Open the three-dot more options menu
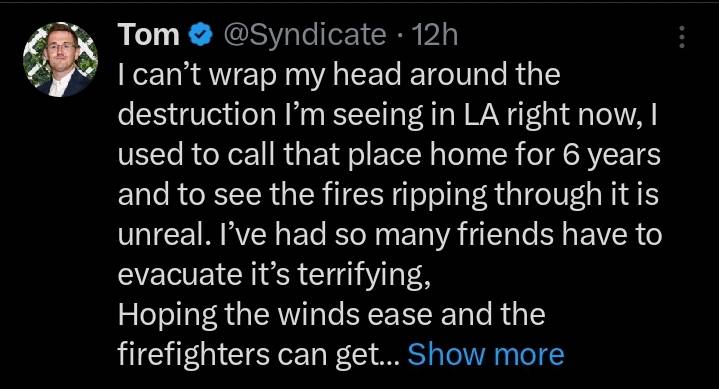This screenshot has height=389, width=719. (x=682, y=37)
